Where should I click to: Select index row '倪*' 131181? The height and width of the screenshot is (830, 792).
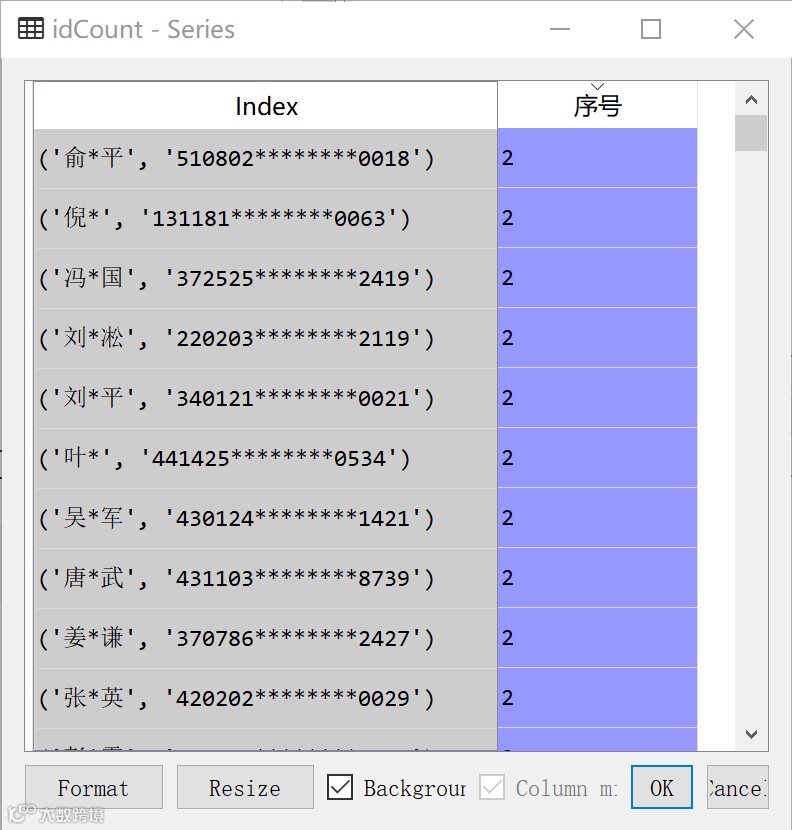pyautogui.click(x=266, y=218)
